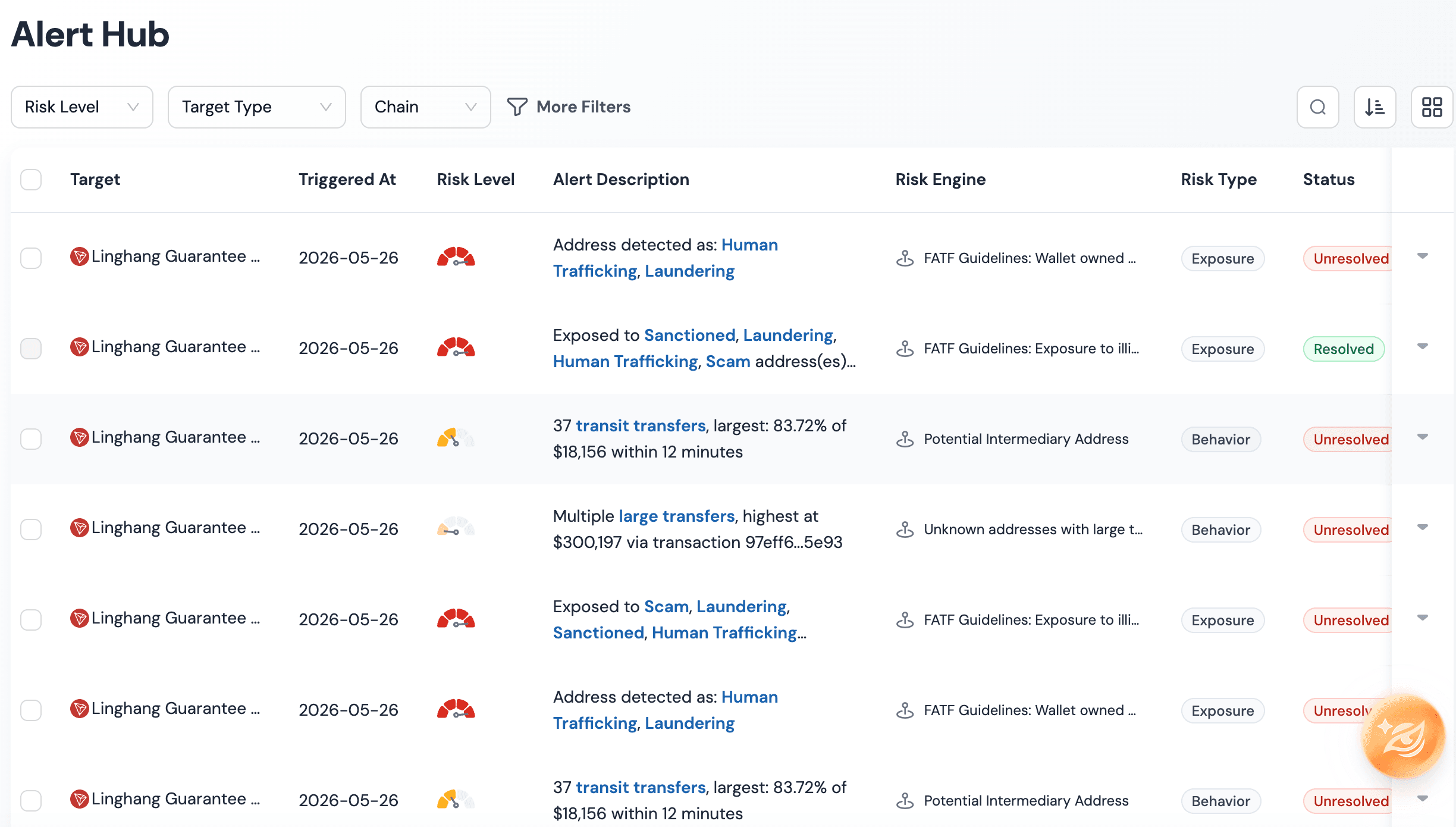The height and width of the screenshot is (827, 1456).
Task: Click red risk gauge in Exposed to Scam row
Action: [456, 618]
